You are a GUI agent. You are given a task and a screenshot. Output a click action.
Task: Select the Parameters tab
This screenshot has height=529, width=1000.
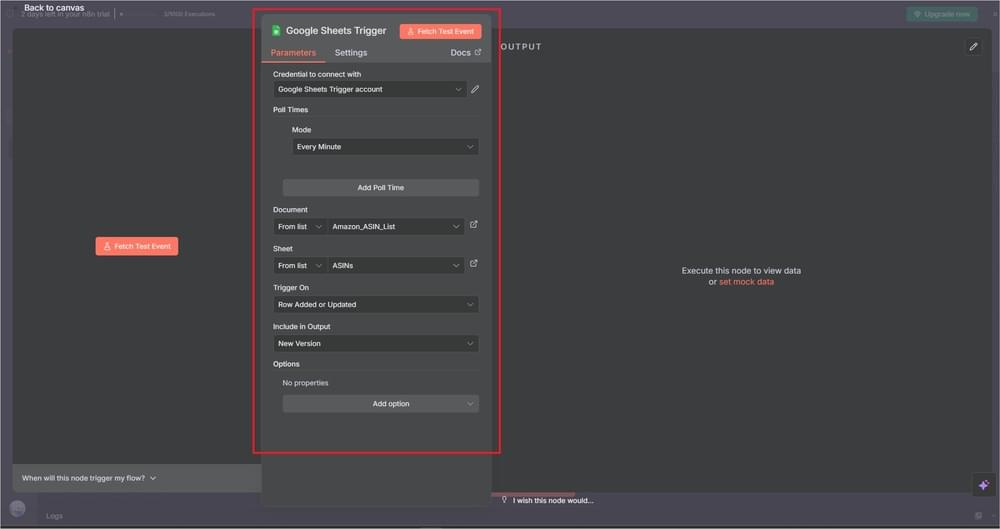click(293, 53)
